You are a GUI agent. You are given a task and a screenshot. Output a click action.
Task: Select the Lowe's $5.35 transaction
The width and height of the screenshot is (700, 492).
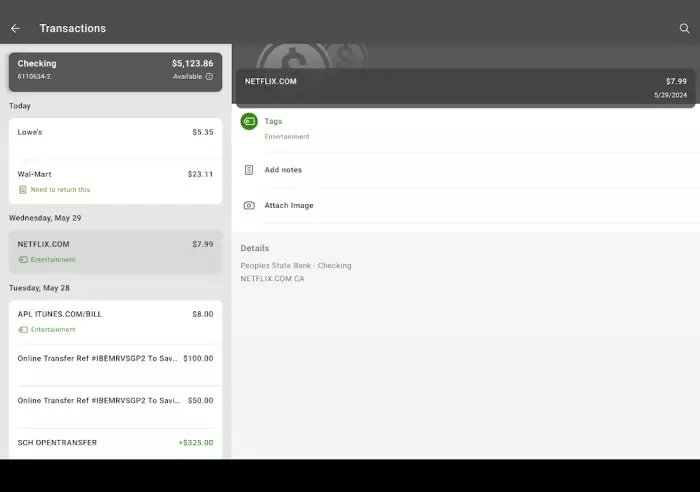point(115,139)
